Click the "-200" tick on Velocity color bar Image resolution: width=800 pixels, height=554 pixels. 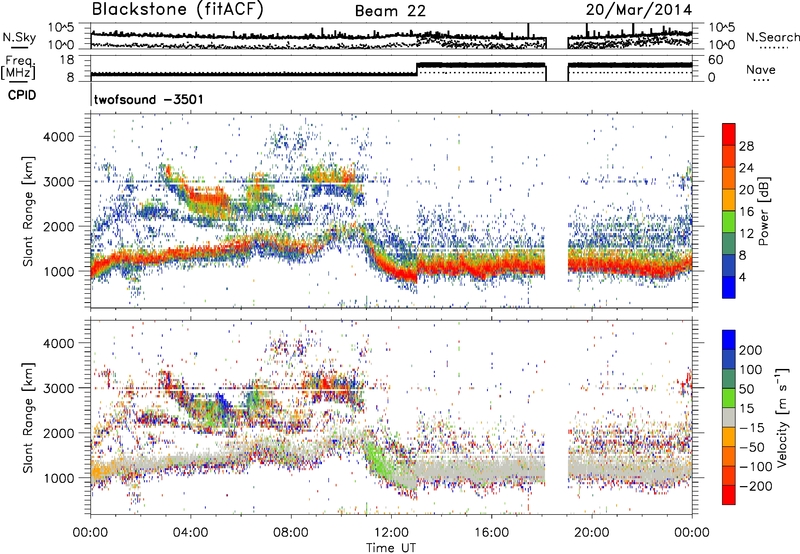[x=756, y=486]
